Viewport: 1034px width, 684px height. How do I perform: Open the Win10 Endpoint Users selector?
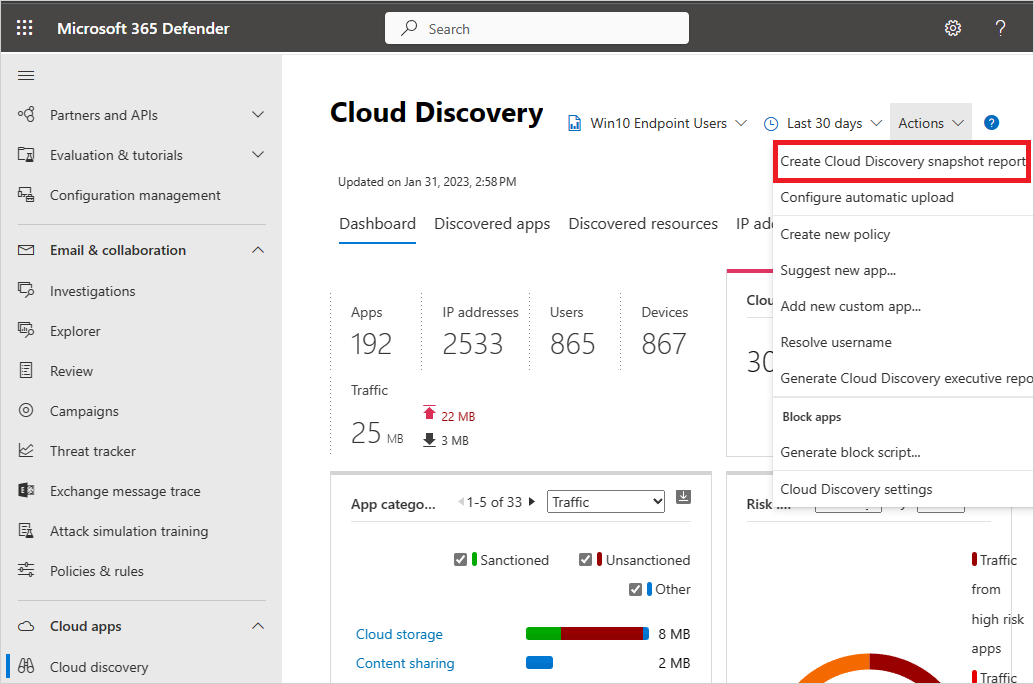tap(658, 122)
